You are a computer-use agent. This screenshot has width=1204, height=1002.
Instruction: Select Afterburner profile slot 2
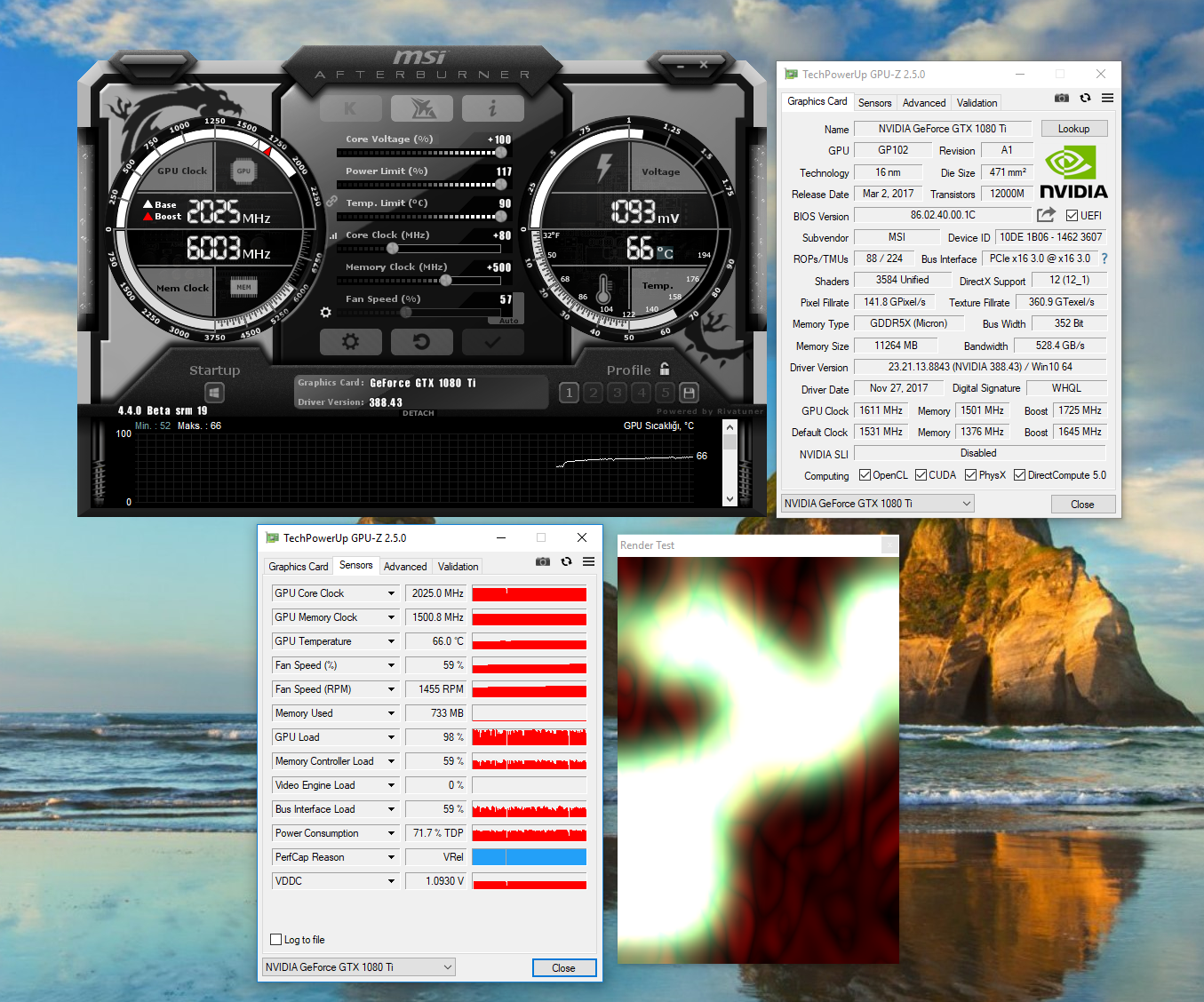pyautogui.click(x=594, y=393)
